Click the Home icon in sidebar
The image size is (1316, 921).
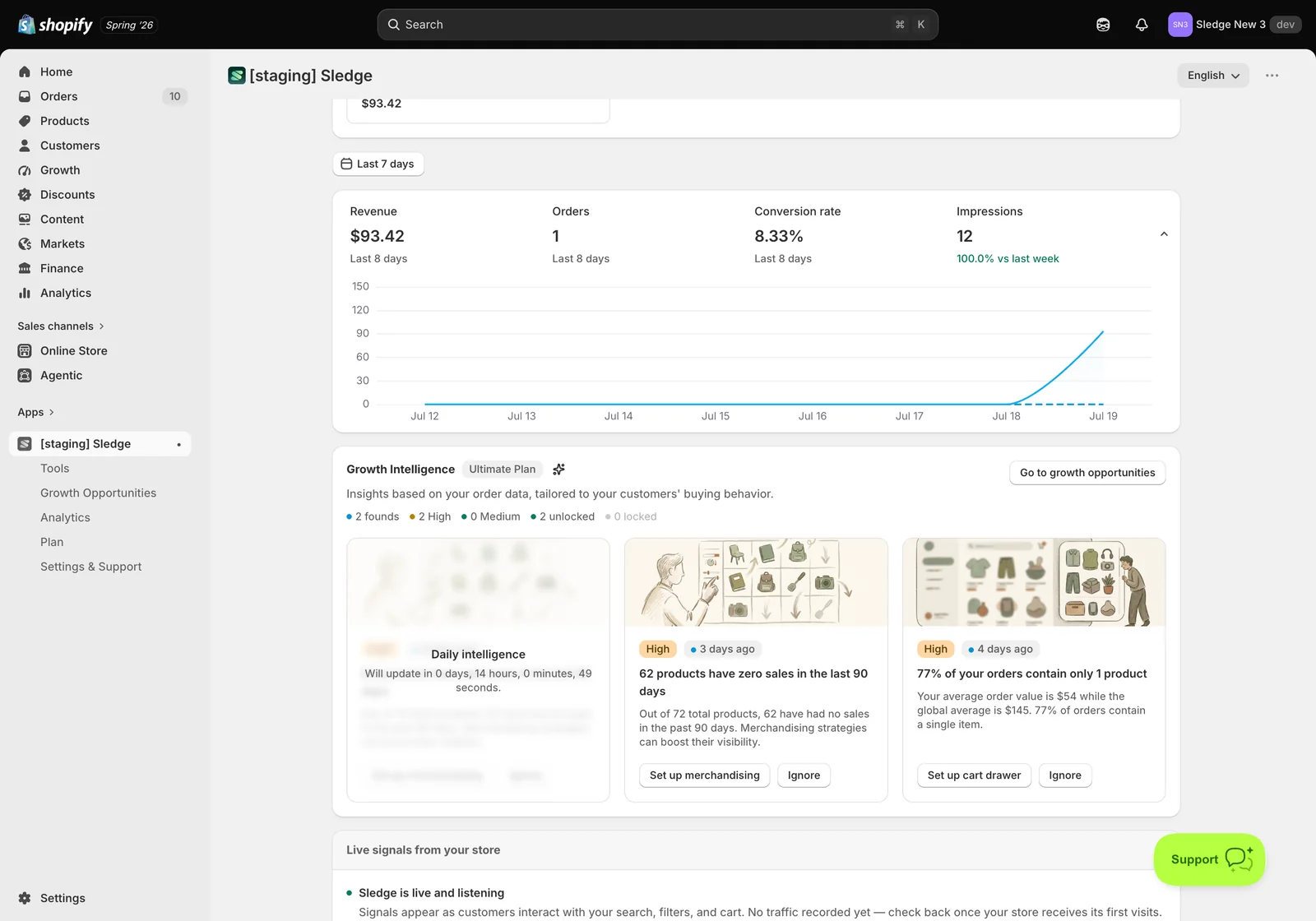25,72
